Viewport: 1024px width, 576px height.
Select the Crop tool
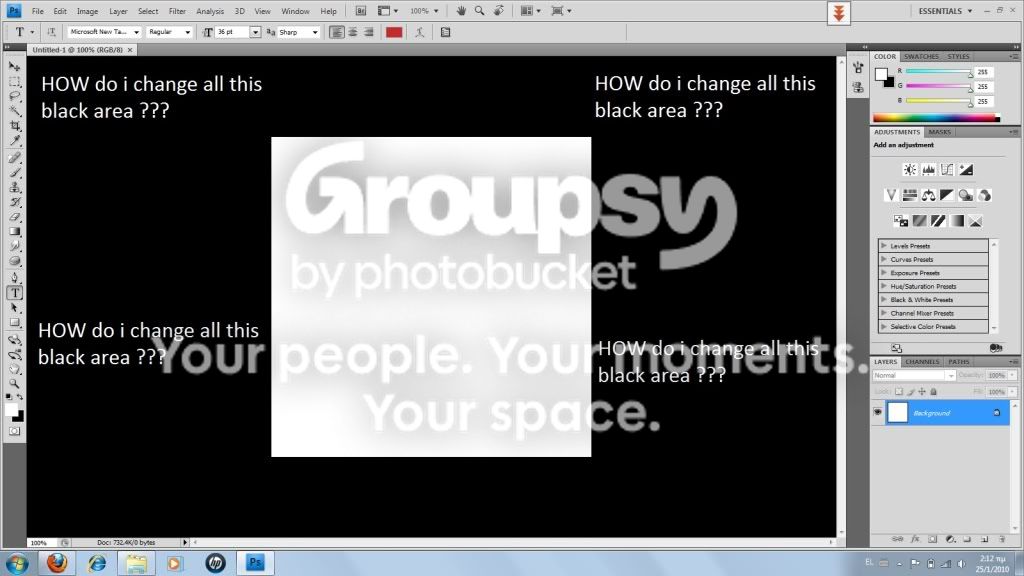pos(14,125)
